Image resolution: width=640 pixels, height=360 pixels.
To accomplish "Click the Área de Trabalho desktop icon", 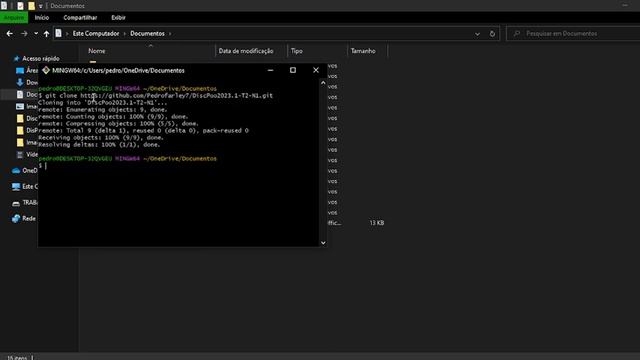I will point(20,71).
